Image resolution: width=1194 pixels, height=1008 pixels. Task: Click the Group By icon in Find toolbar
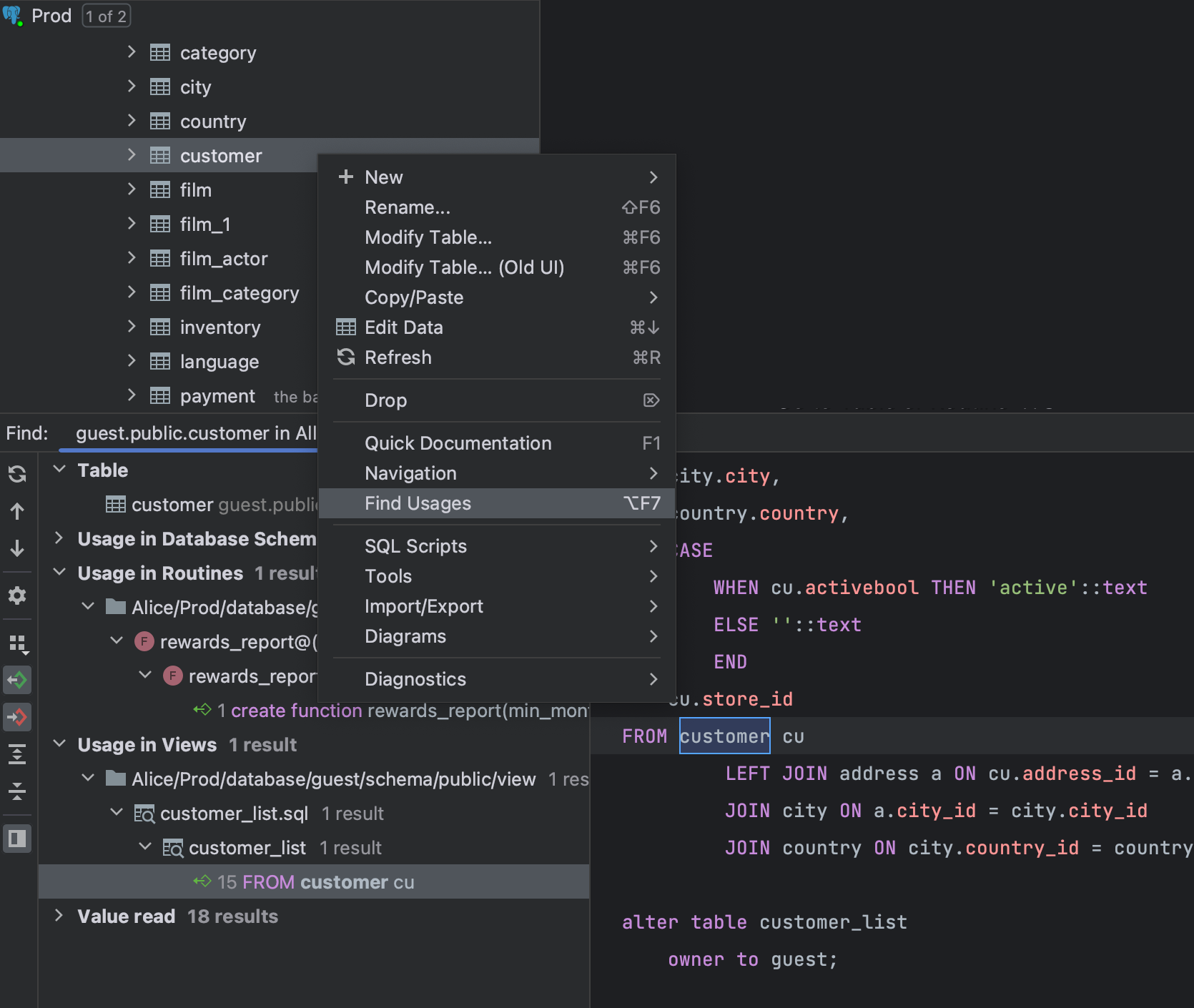[18, 644]
